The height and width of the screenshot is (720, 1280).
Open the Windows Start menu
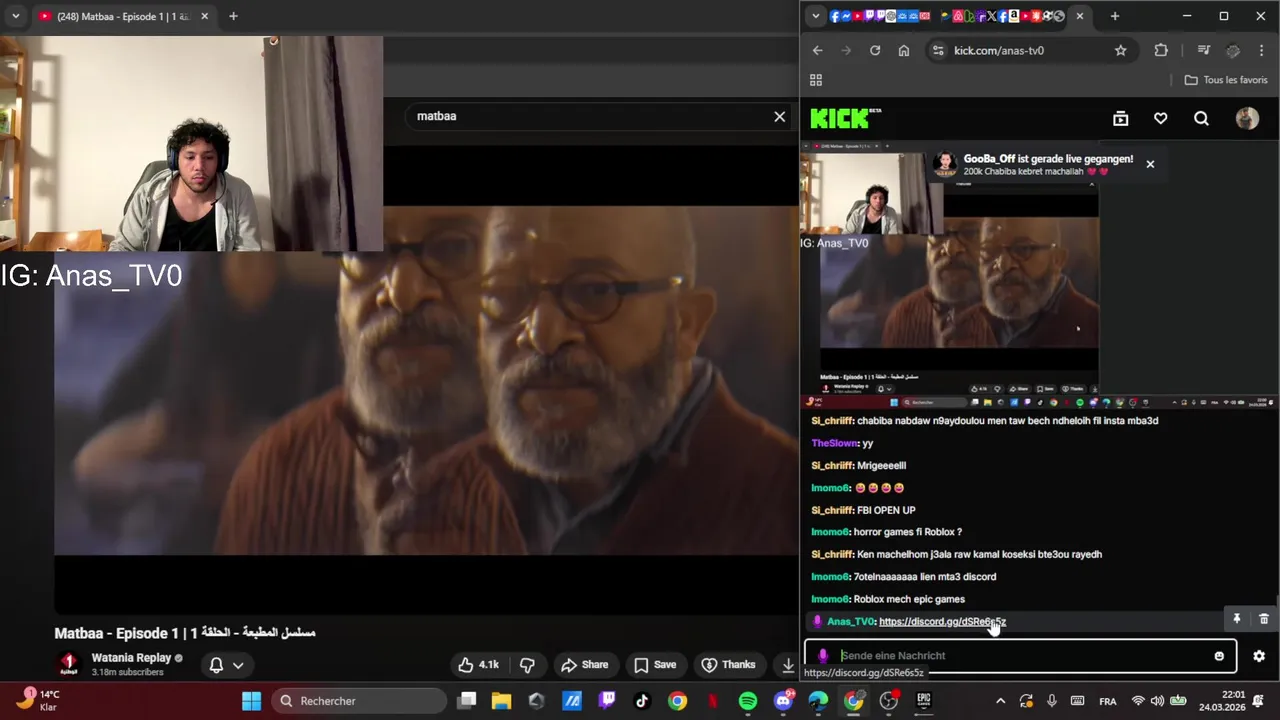click(x=252, y=701)
